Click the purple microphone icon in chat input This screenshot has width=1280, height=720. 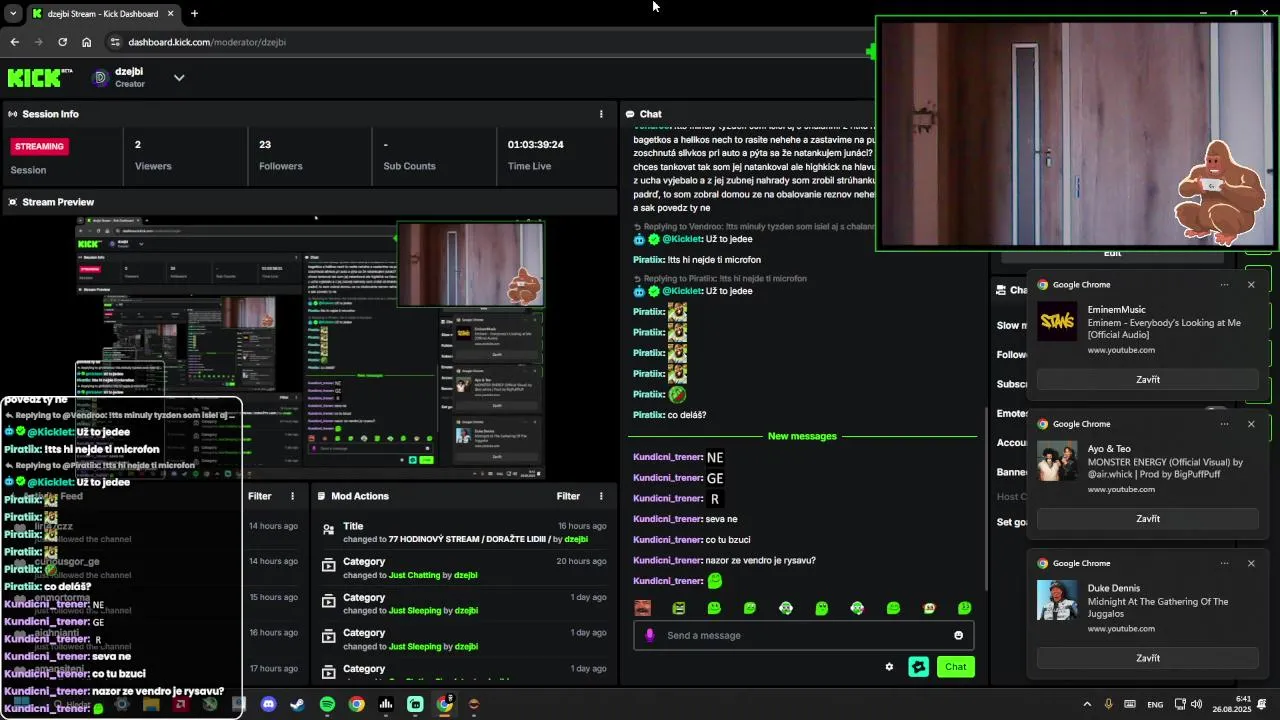650,635
